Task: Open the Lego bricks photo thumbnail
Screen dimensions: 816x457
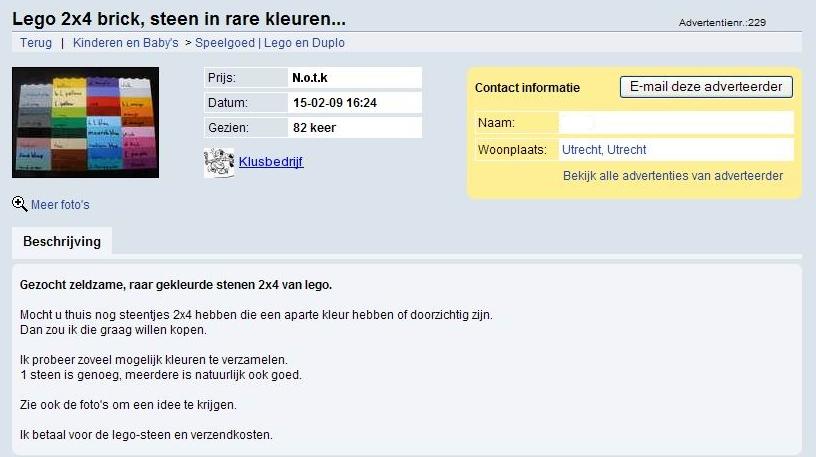Action: click(x=85, y=122)
